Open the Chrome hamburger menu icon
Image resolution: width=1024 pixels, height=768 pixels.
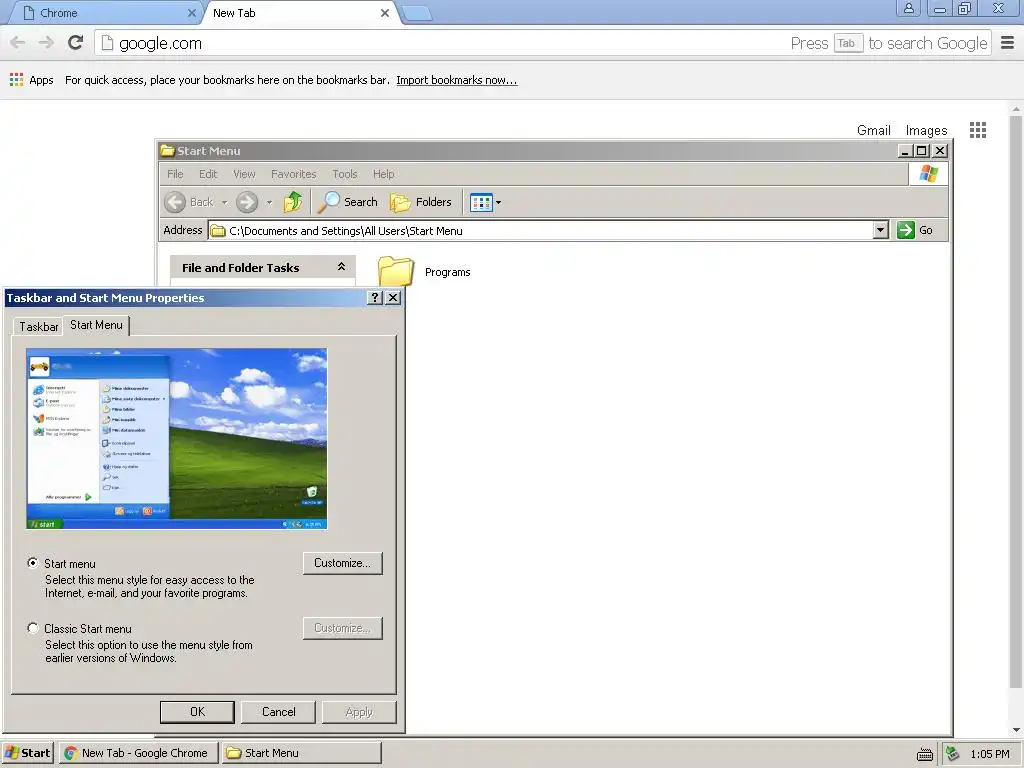pos(1008,43)
